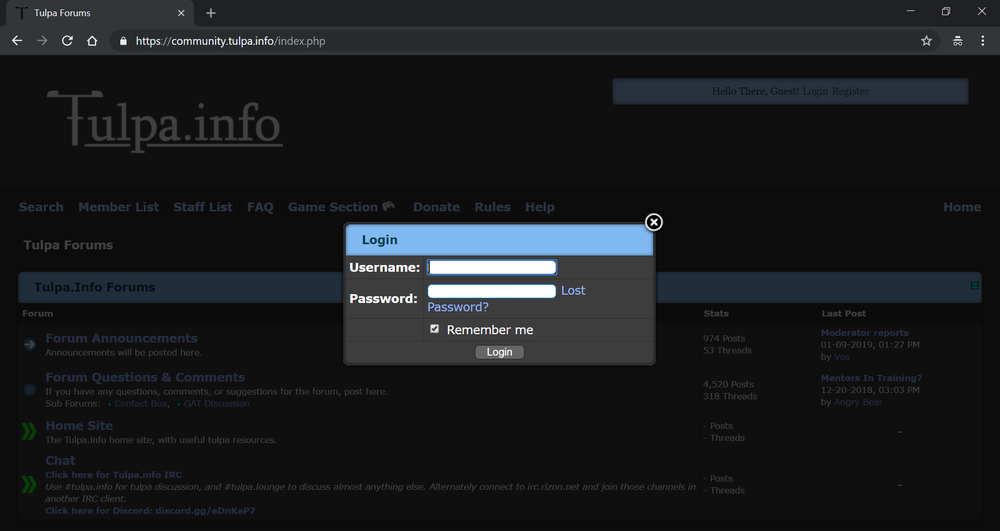Click the "974 Posts" stats text
This screenshot has height=531, width=1000.
coord(724,338)
